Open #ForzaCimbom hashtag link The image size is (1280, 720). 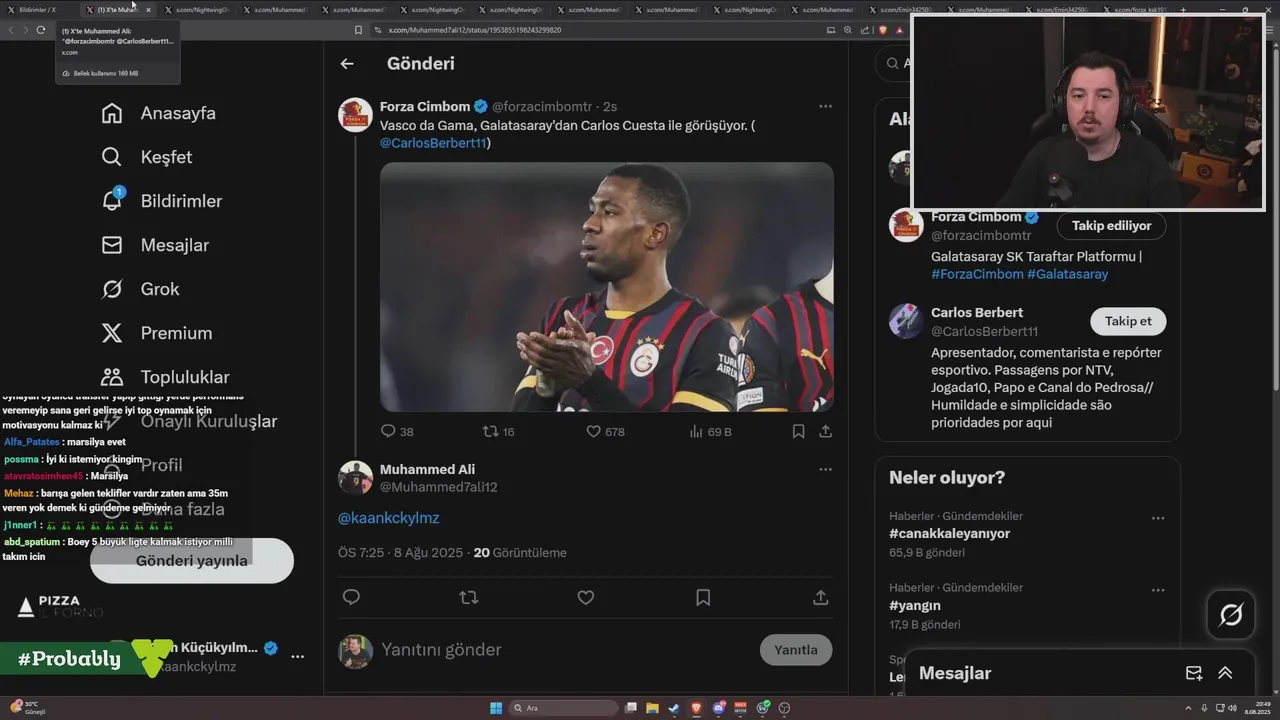(977, 274)
